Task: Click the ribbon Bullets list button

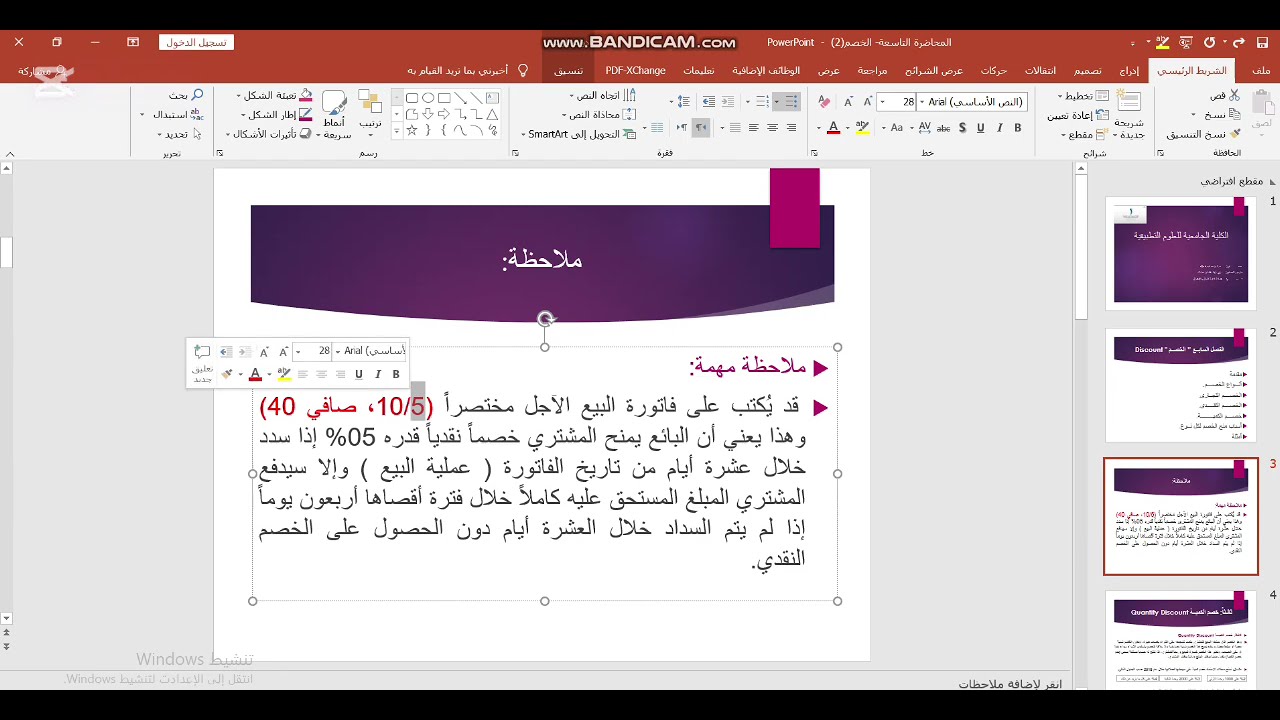Action: [791, 102]
